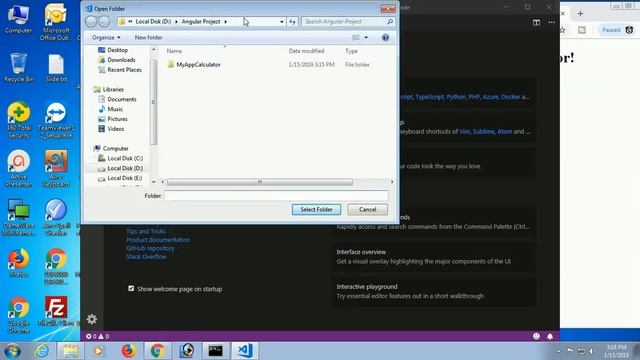The height and width of the screenshot is (360, 640).
Task: Click the dialog Back navigation arrow
Action: coord(91,22)
